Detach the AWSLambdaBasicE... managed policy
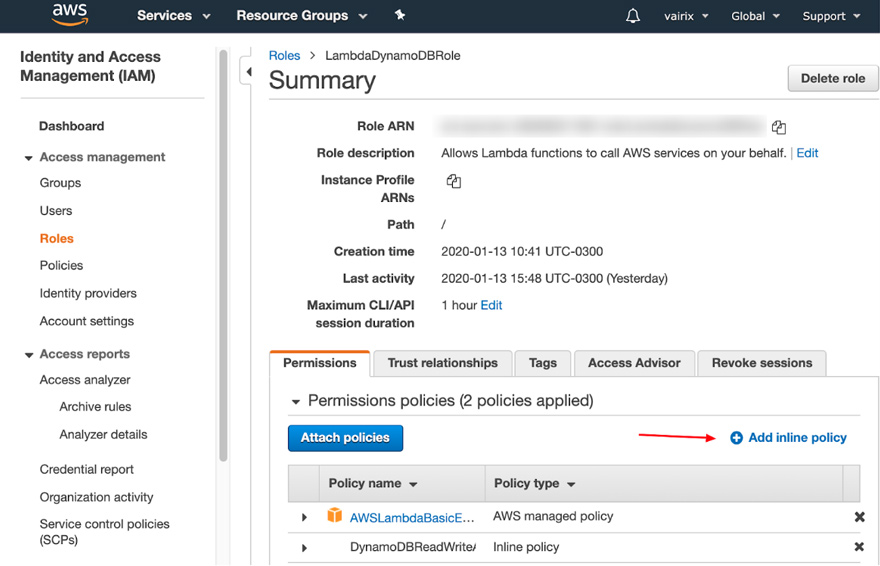This screenshot has width=880, height=566. pos(859,517)
